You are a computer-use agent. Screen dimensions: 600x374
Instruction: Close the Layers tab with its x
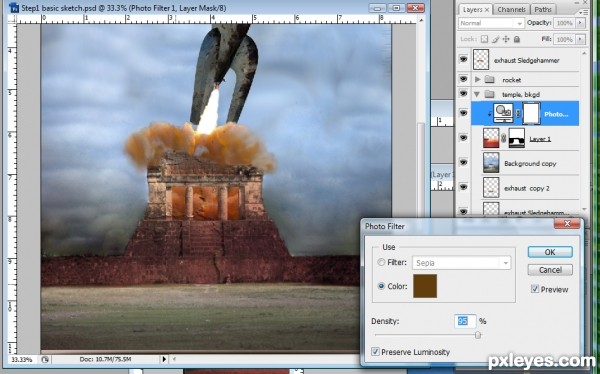click(487, 10)
